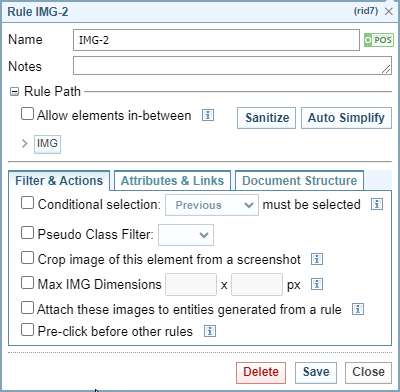400x392 pixels.
Task: Tick the Conditional selection checkbox
Action: (27, 202)
